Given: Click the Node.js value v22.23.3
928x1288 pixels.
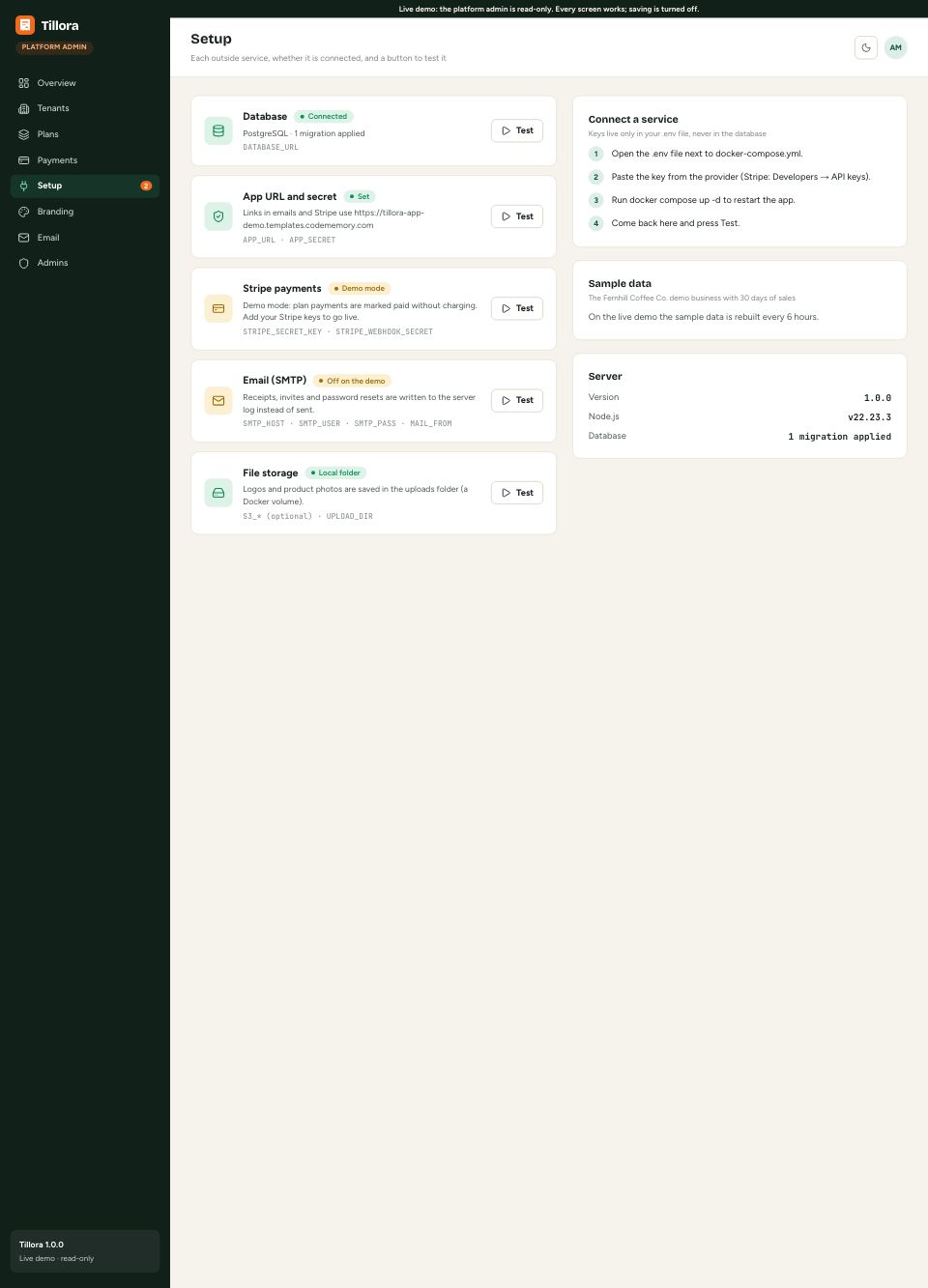Looking at the screenshot, I should point(869,417).
